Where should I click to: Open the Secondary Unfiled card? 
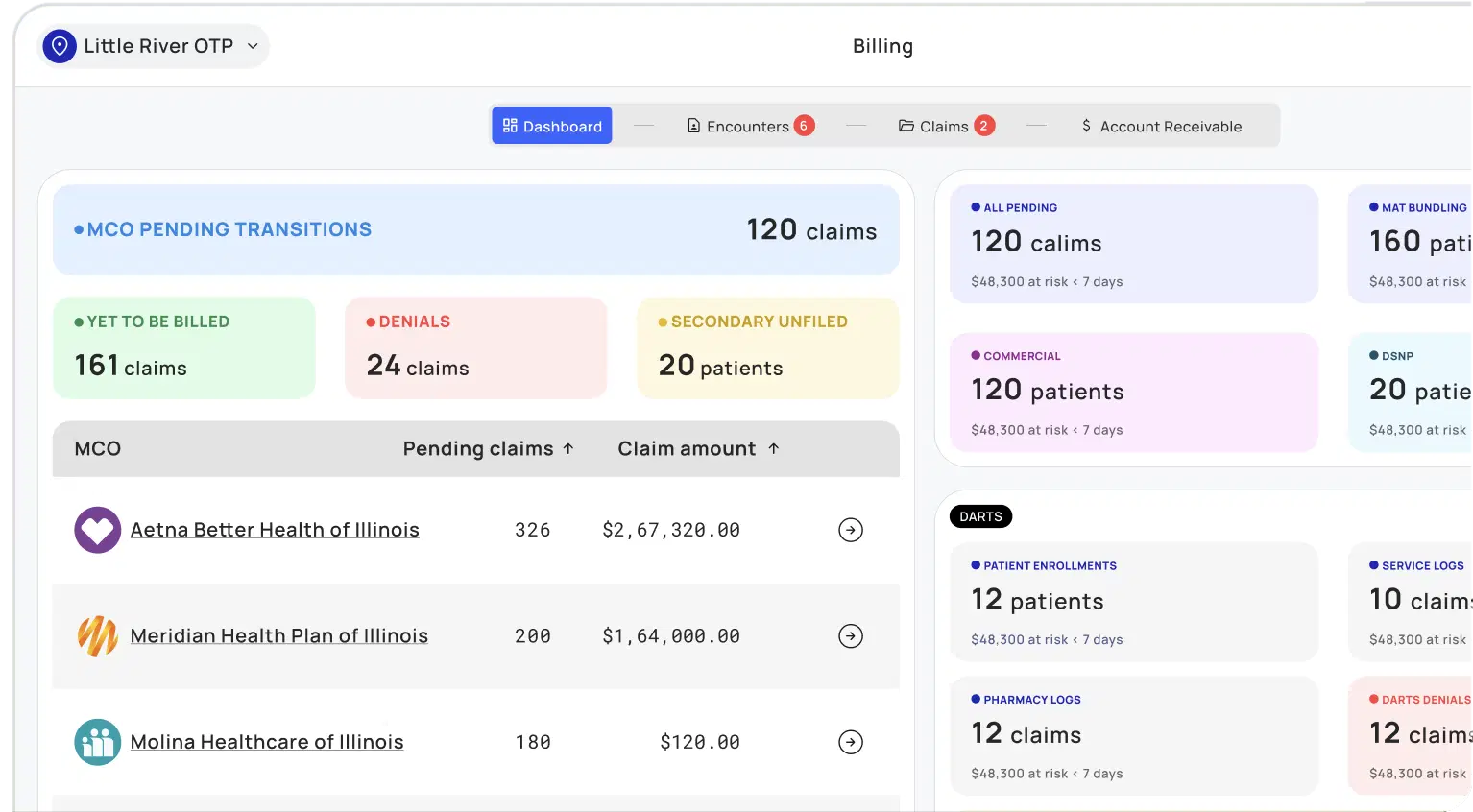pyautogui.click(x=768, y=347)
